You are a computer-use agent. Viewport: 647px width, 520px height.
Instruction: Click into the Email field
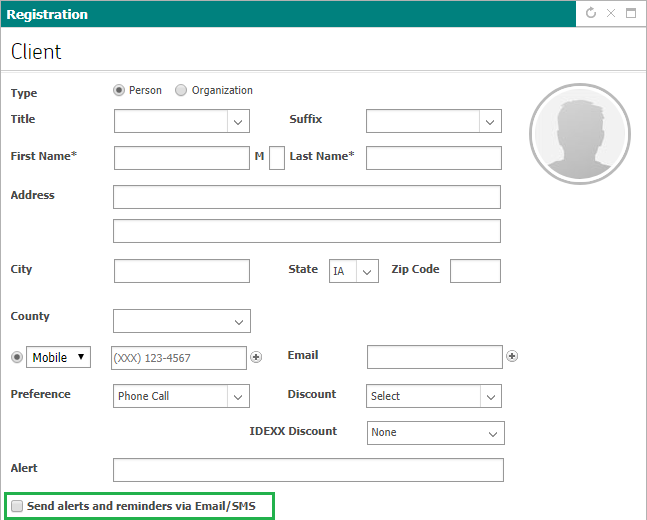click(x=435, y=357)
